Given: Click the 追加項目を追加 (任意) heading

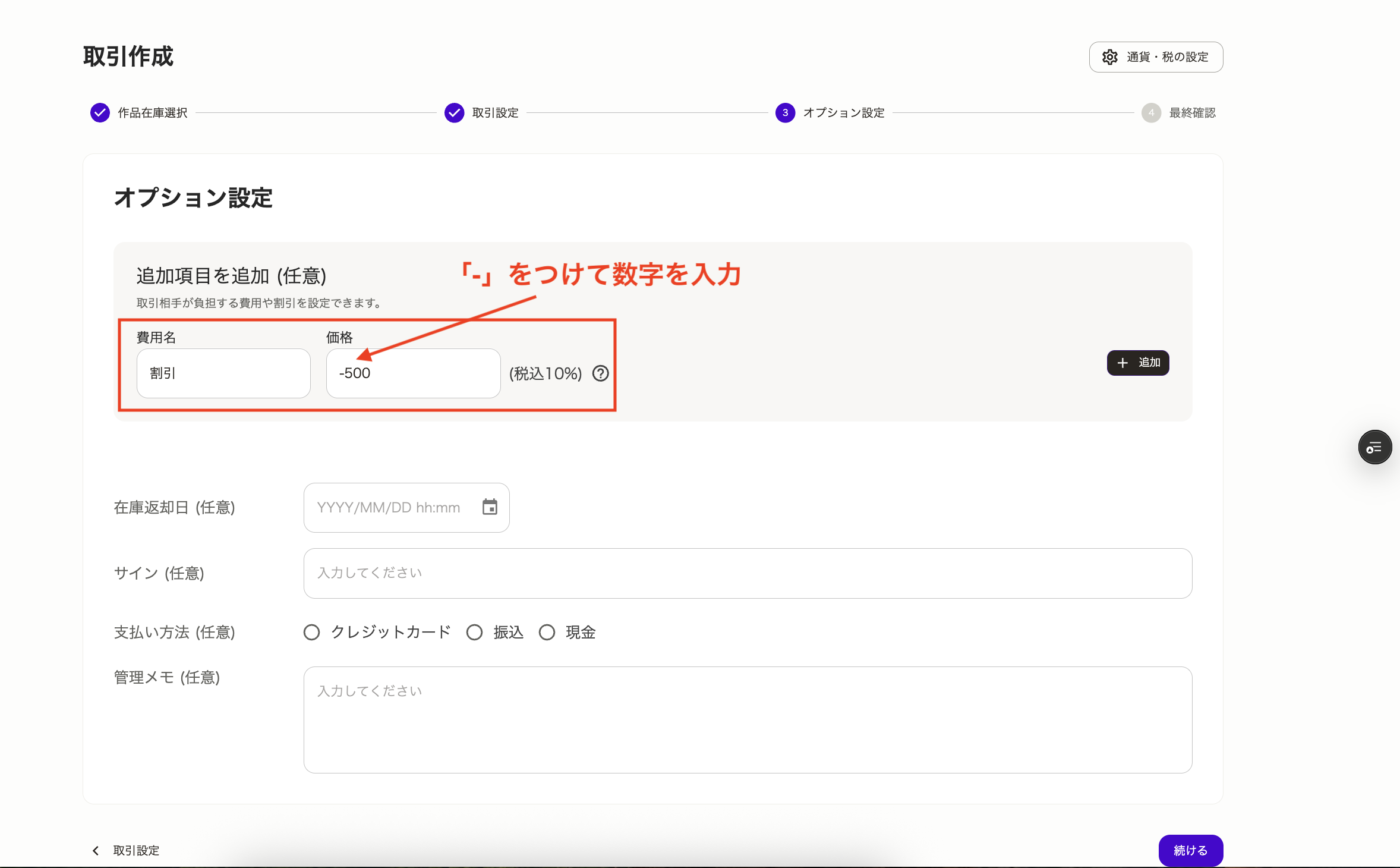Looking at the screenshot, I should coord(231,276).
